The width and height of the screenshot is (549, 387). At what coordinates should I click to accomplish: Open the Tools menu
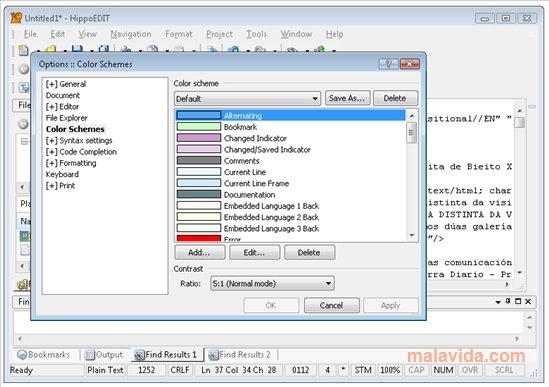(256, 34)
